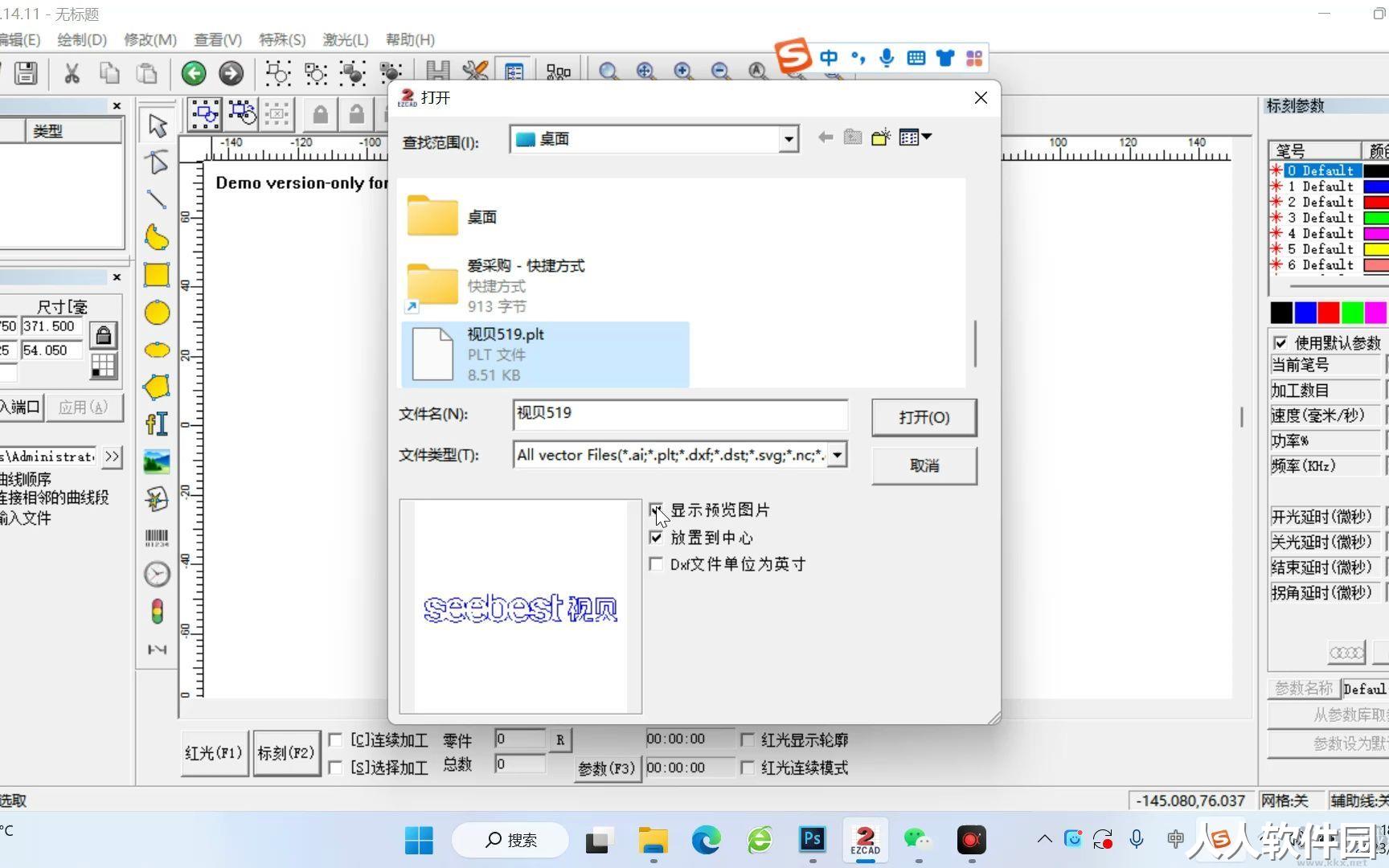1389x868 pixels.
Task: Go back using dialog back arrow
Action: (x=825, y=137)
